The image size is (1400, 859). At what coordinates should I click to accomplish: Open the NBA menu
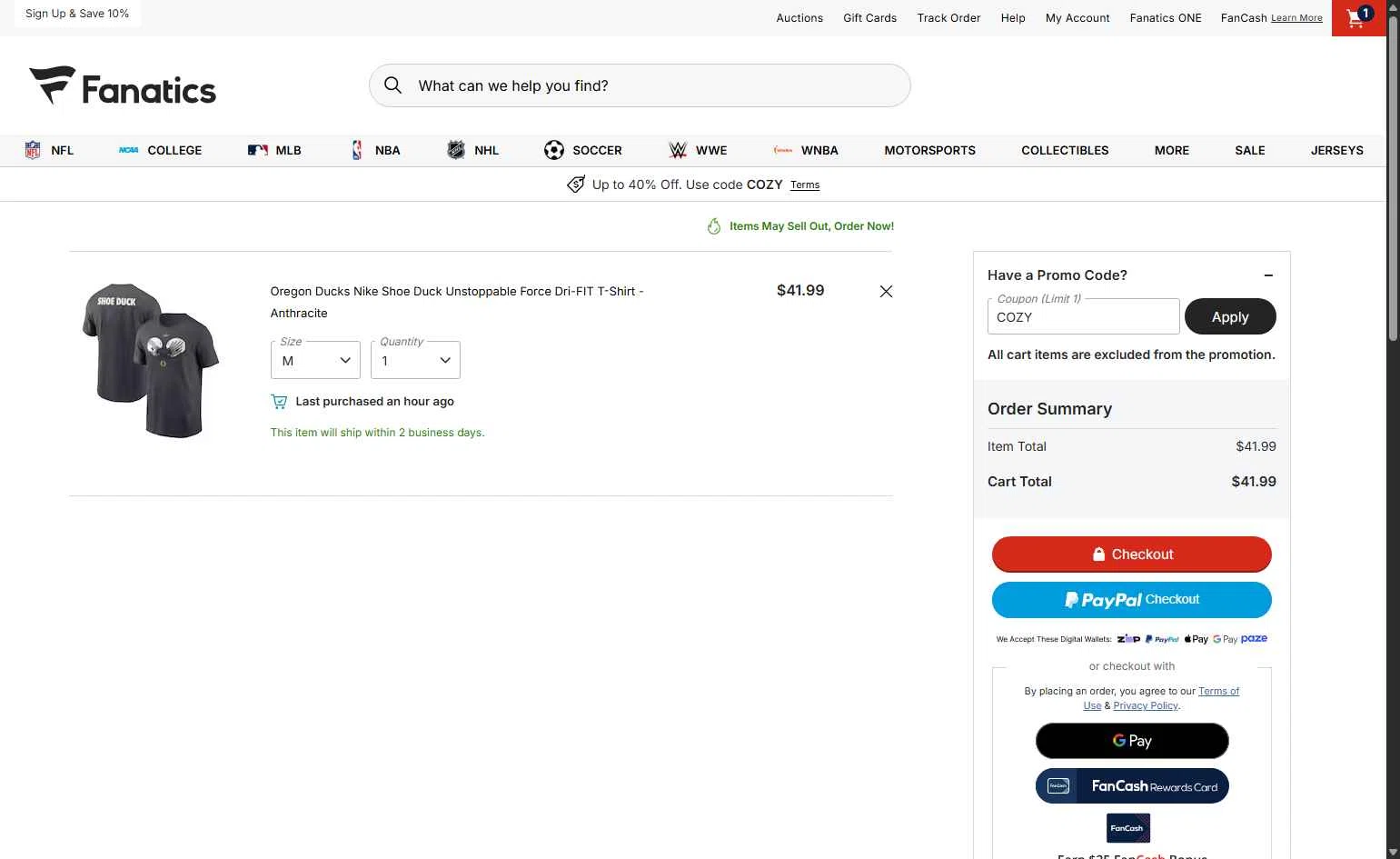pos(388,150)
